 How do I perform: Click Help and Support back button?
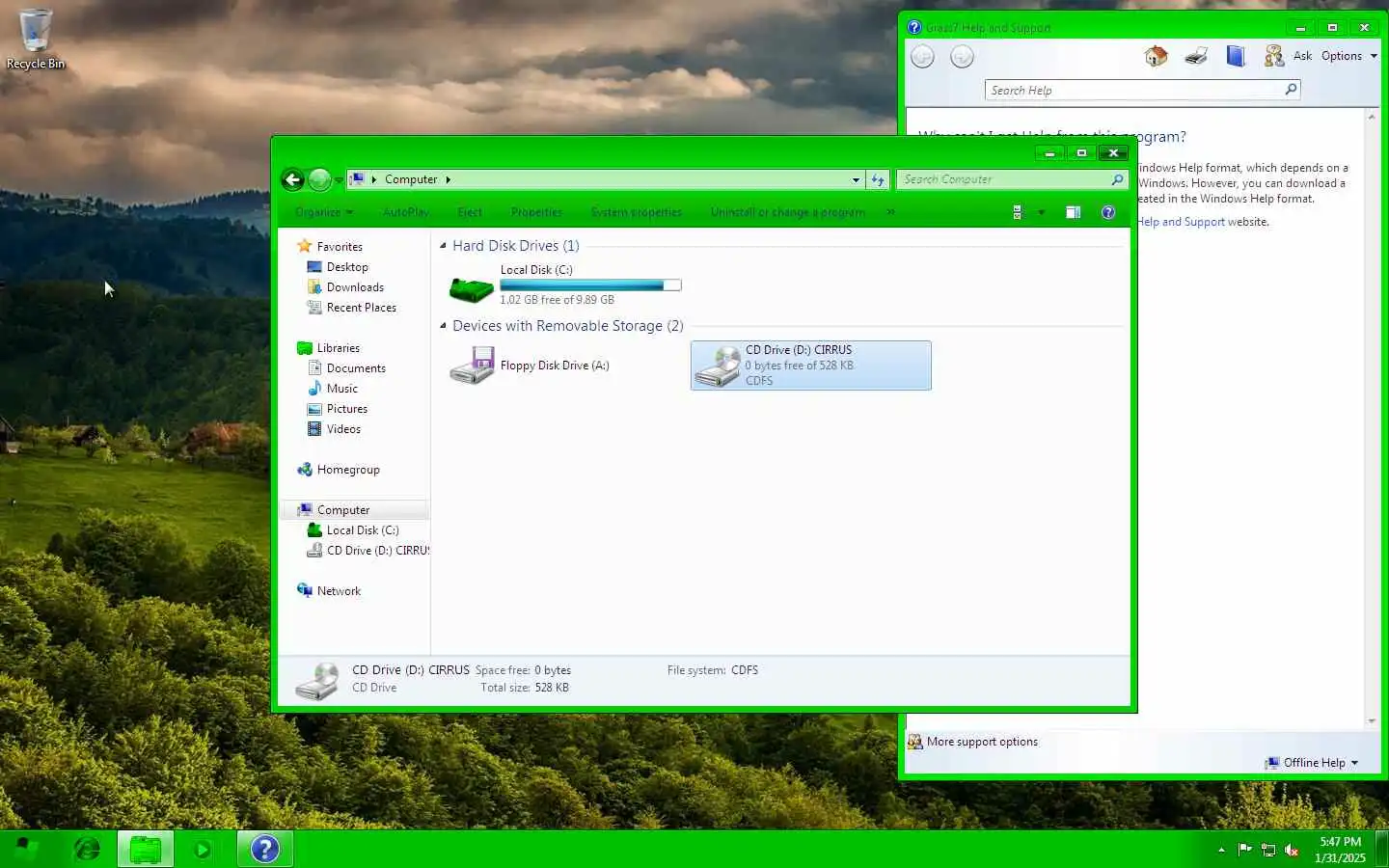tap(923, 57)
